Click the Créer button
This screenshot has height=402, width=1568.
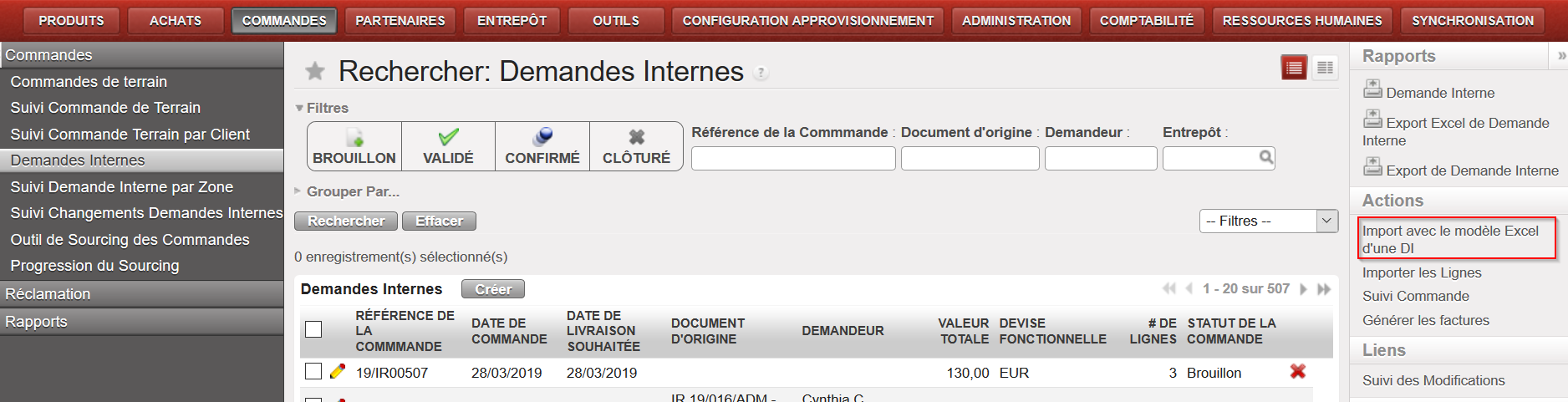[493, 289]
